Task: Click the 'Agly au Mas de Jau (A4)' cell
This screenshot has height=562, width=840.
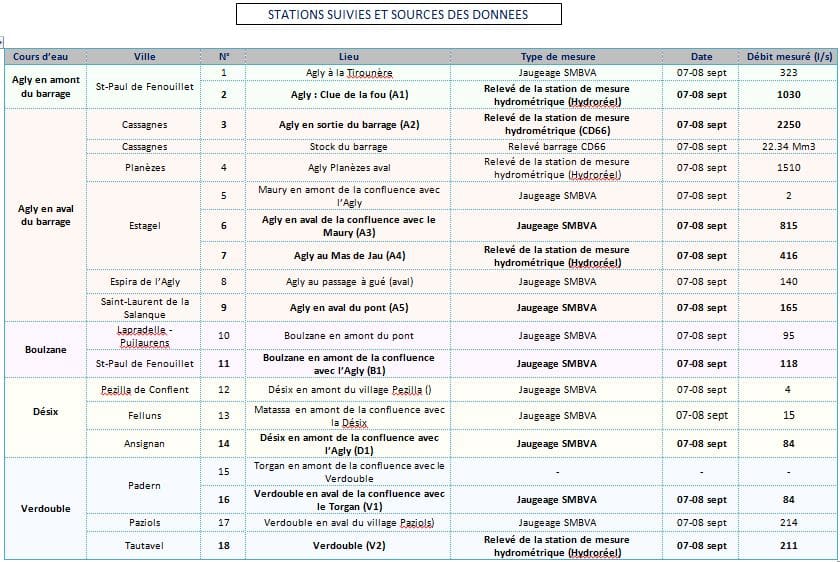Action: pyautogui.click(x=349, y=256)
